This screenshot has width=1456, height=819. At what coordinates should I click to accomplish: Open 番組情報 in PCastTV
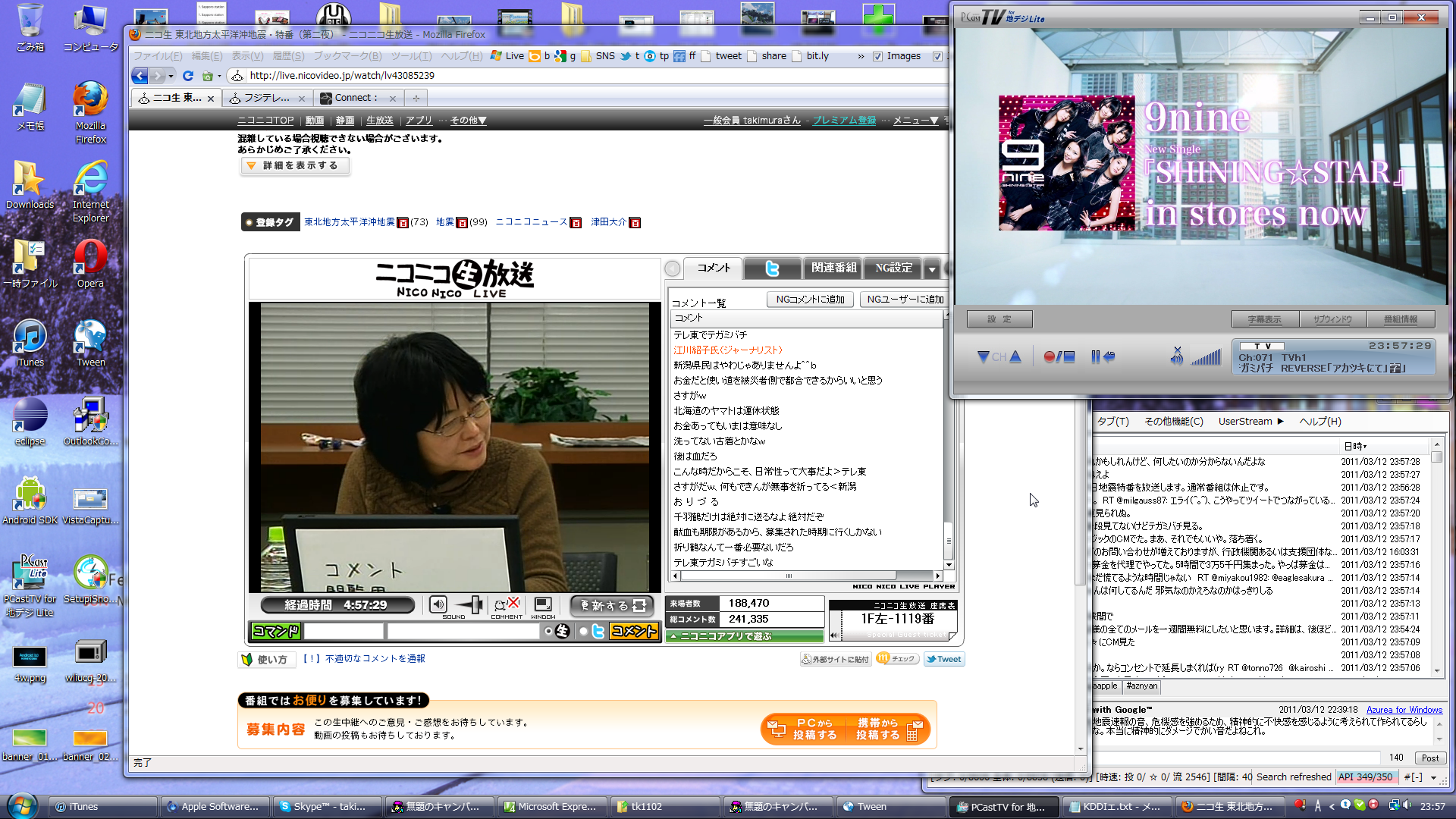click(1400, 319)
